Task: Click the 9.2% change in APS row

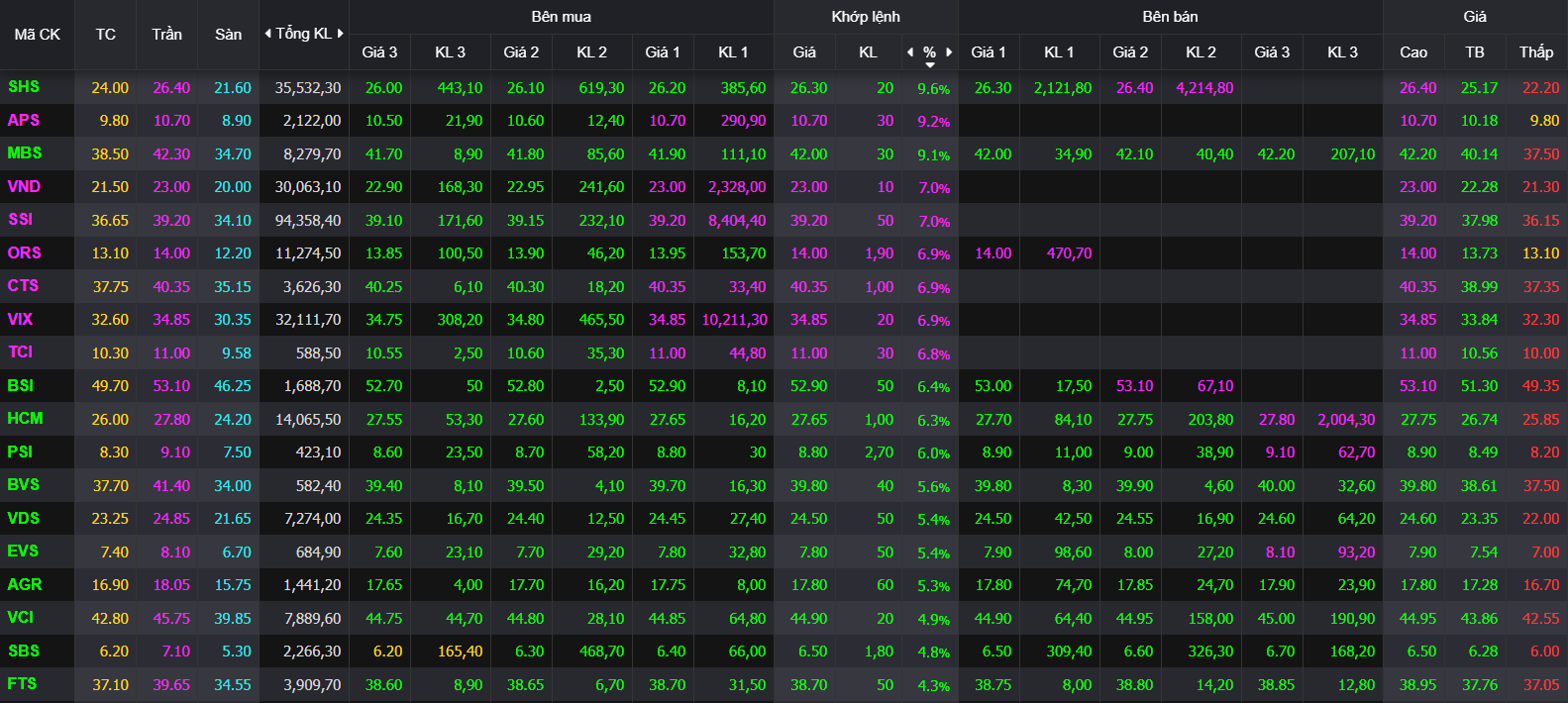Action: (x=934, y=122)
